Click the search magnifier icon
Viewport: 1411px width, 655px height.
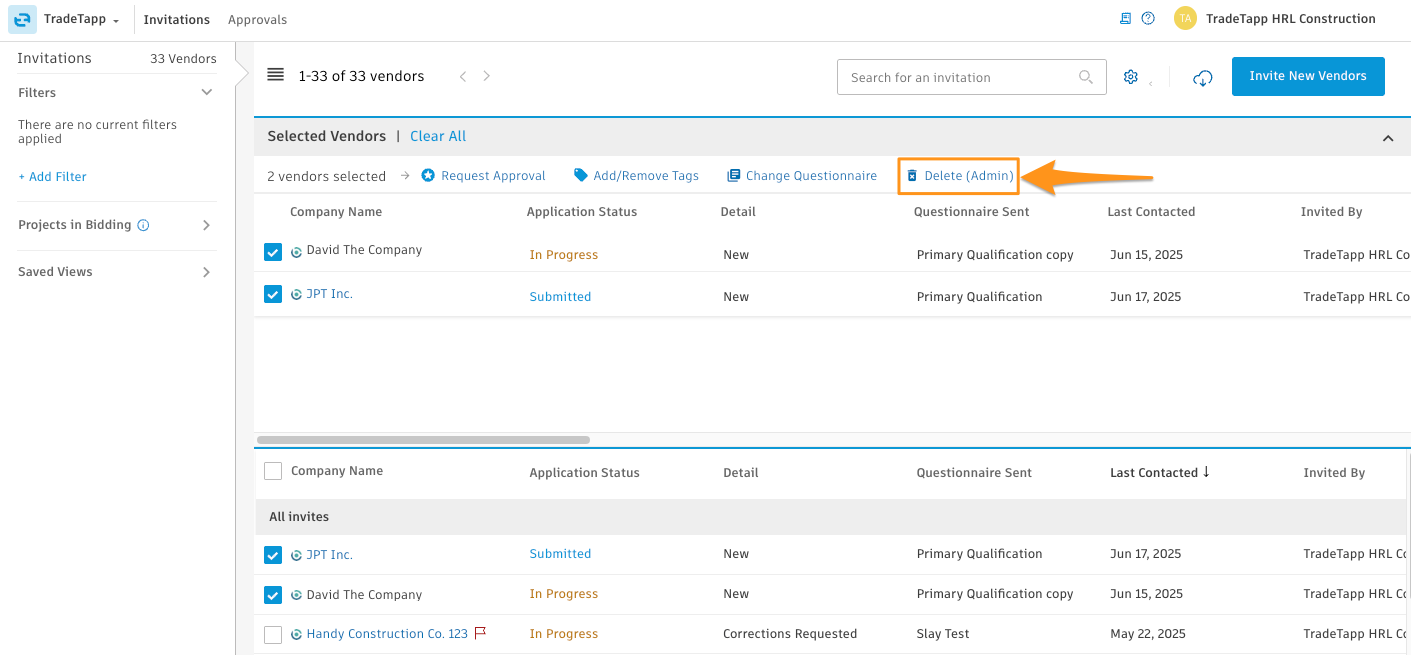tap(1086, 77)
